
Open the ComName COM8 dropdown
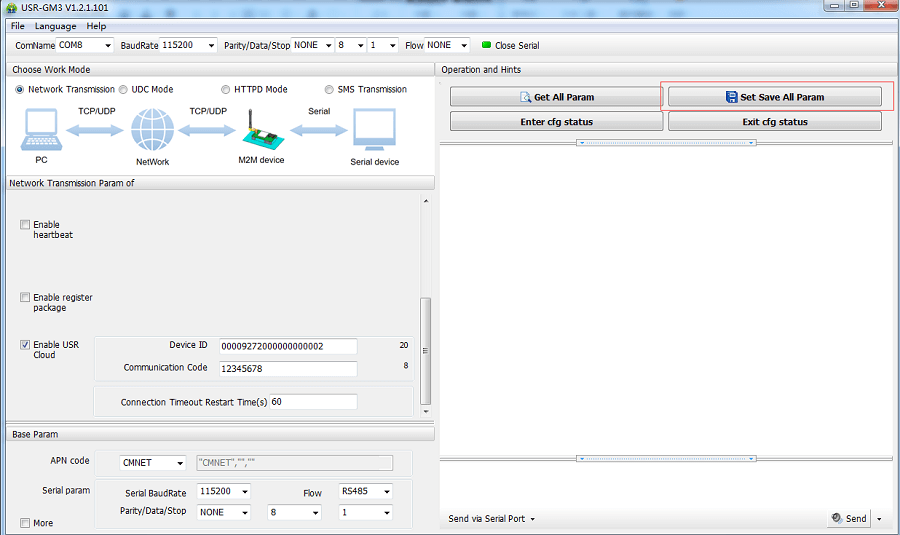[x=107, y=45]
